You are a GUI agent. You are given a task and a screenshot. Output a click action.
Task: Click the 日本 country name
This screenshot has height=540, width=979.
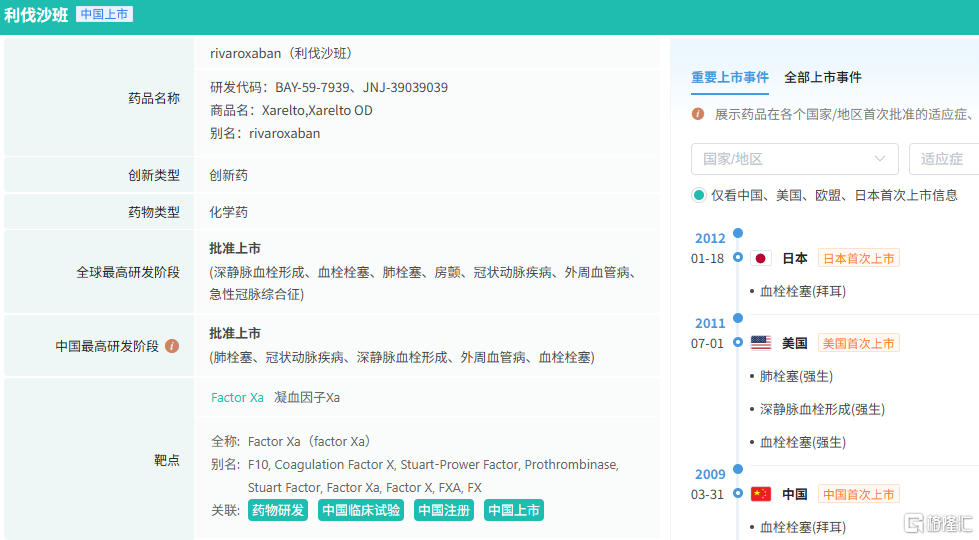coord(795,258)
